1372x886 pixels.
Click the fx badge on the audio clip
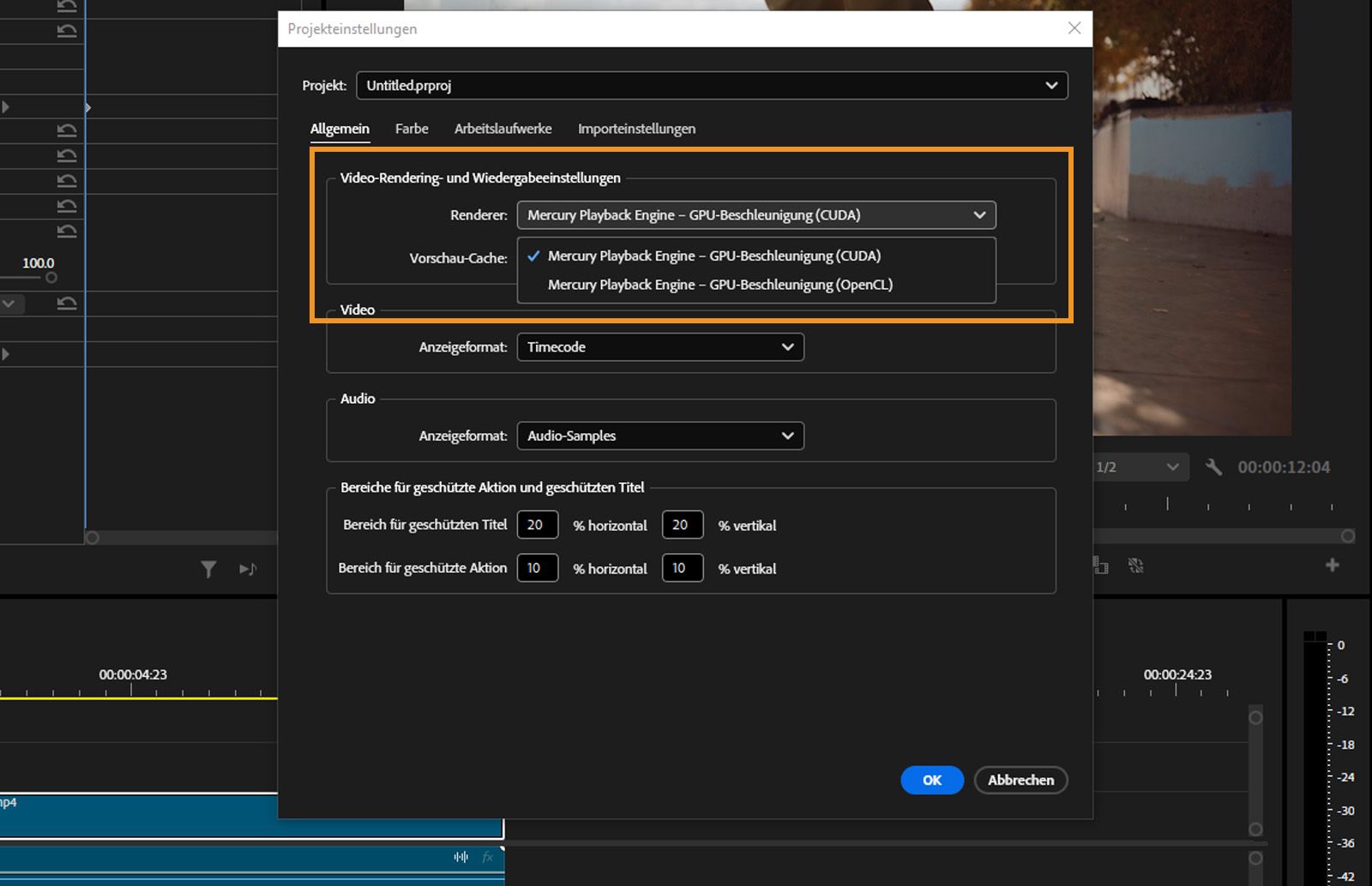[x=487, y=857]
